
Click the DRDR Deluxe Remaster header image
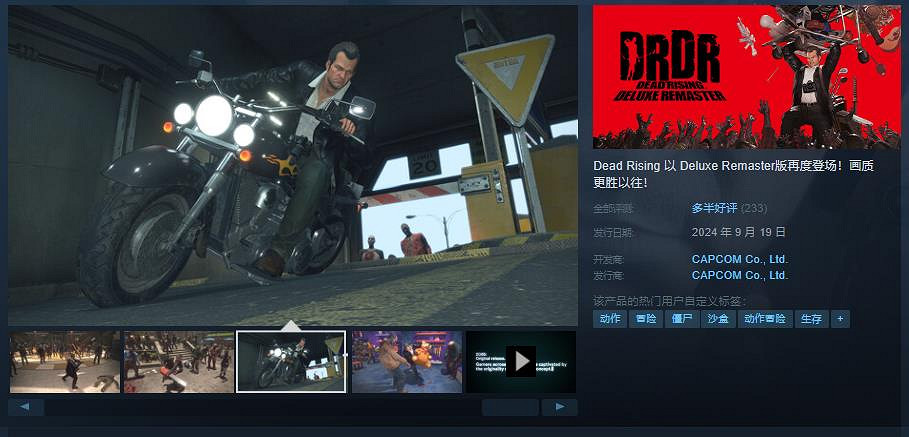pos(747,77)
